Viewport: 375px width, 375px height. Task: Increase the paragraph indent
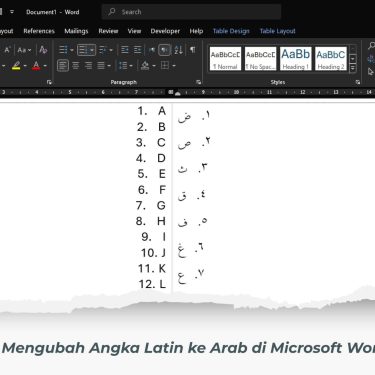pyautogui.click(x=138, y=50)
